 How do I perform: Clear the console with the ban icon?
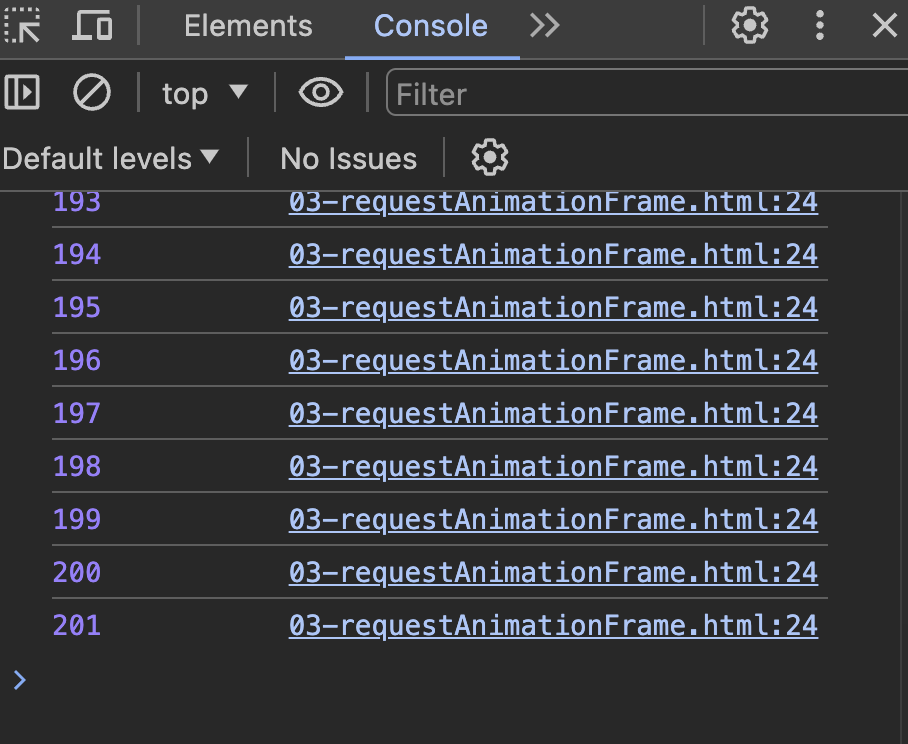coord(92,94)
